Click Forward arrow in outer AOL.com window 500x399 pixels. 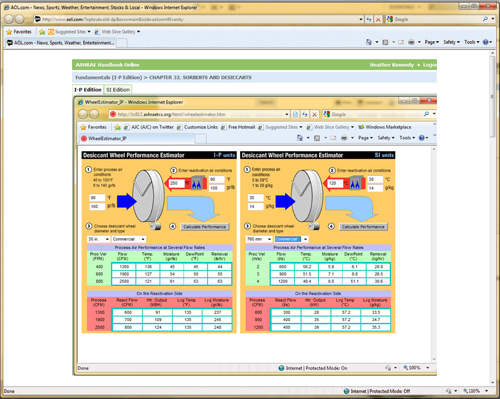(x=20, y=19)
